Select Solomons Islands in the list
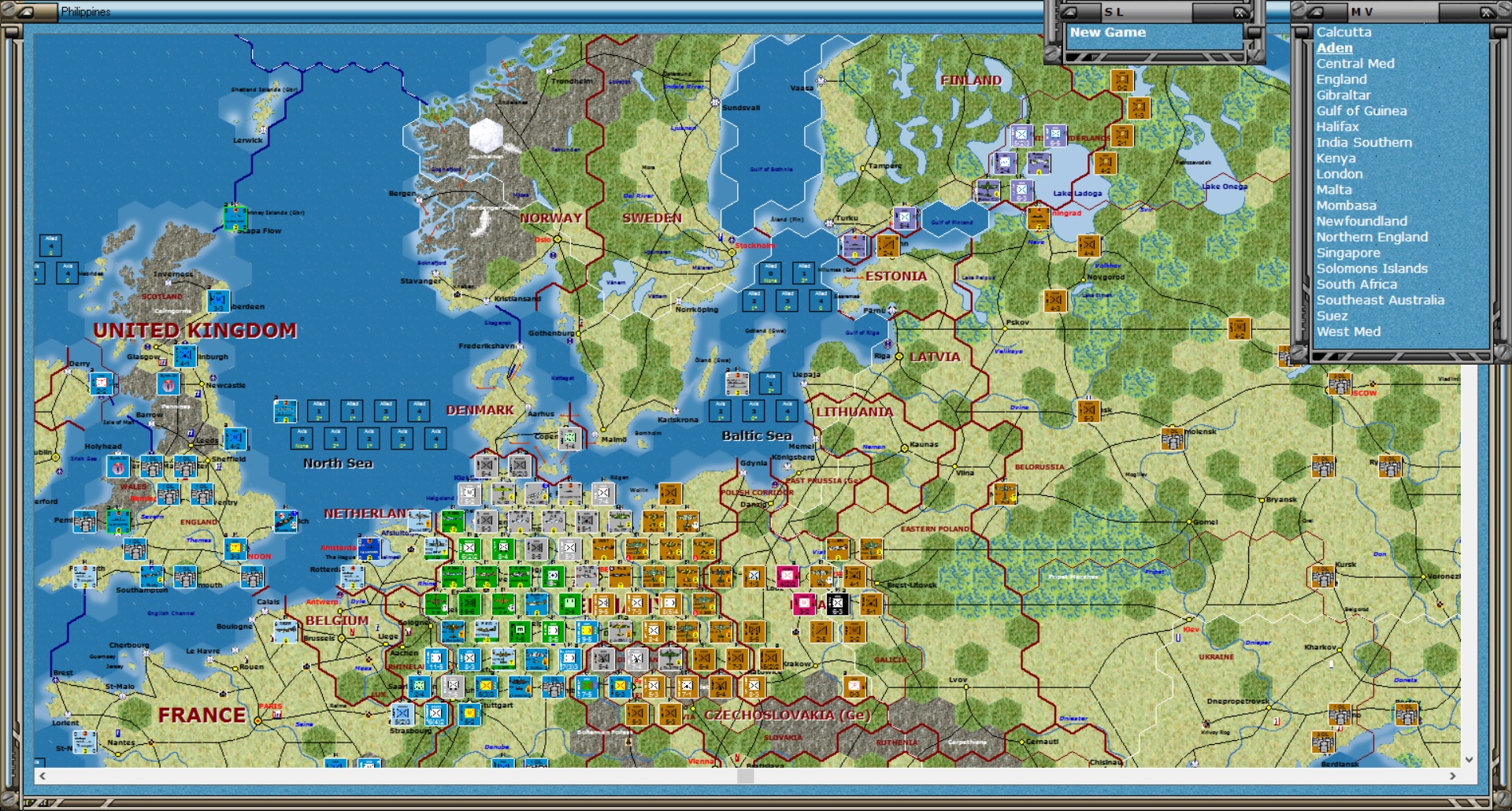 pyautogui.click(x=1372, y=268)
